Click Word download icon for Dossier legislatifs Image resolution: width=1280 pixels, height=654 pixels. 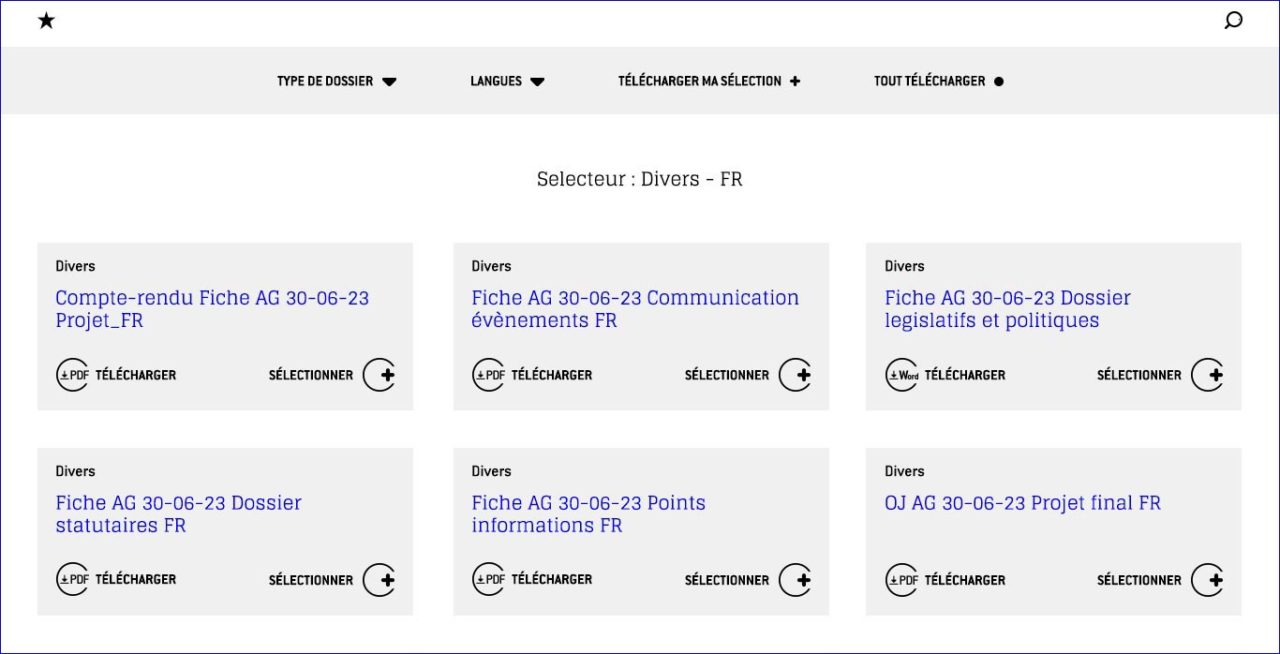(902, 375)
